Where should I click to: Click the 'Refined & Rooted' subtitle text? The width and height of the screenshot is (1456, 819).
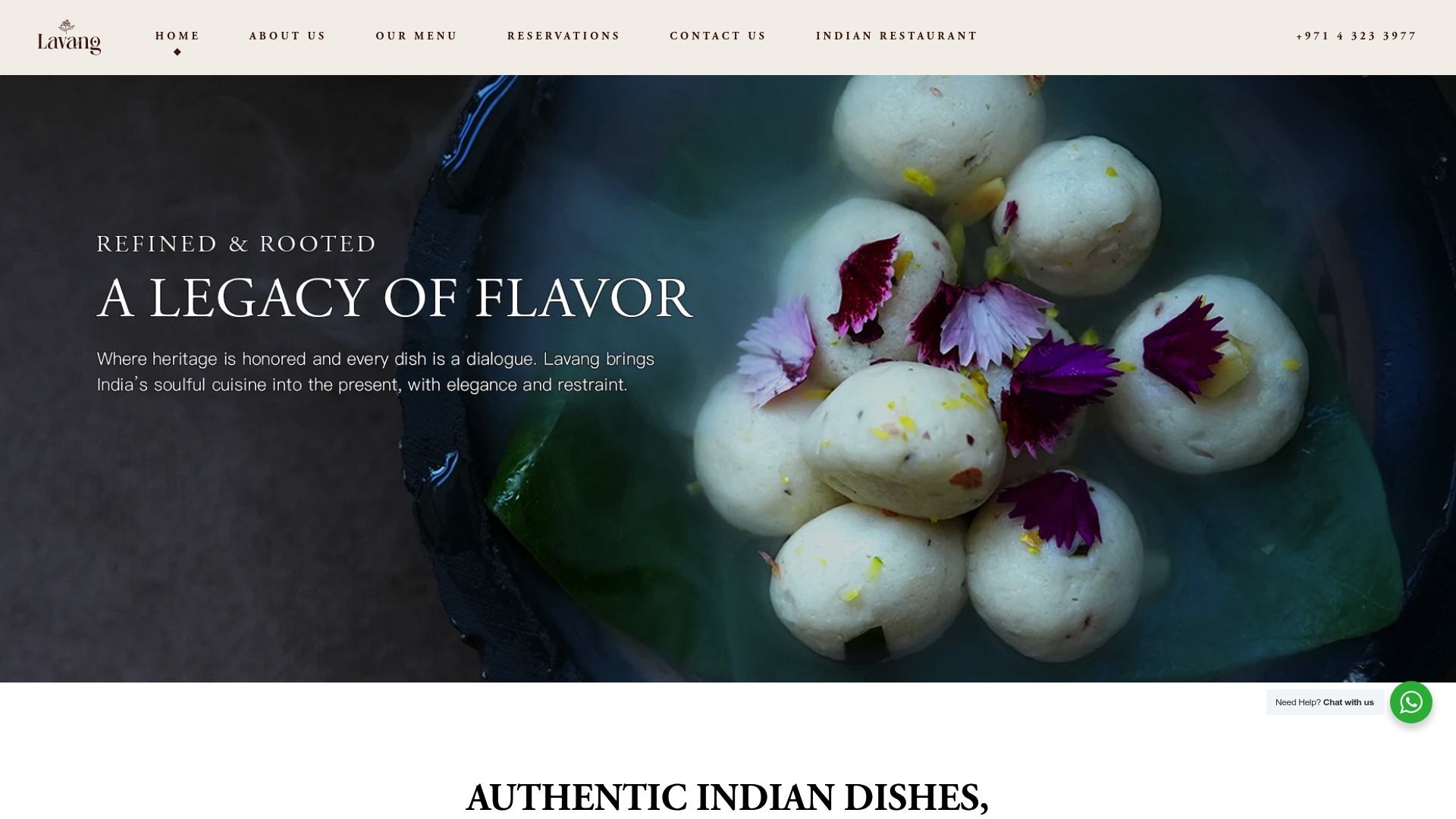click(237, 243)
